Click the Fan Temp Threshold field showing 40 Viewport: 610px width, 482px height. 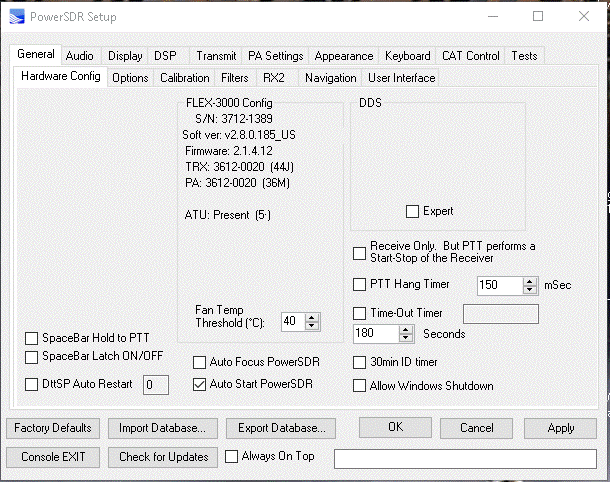click(x=294, y=322)
